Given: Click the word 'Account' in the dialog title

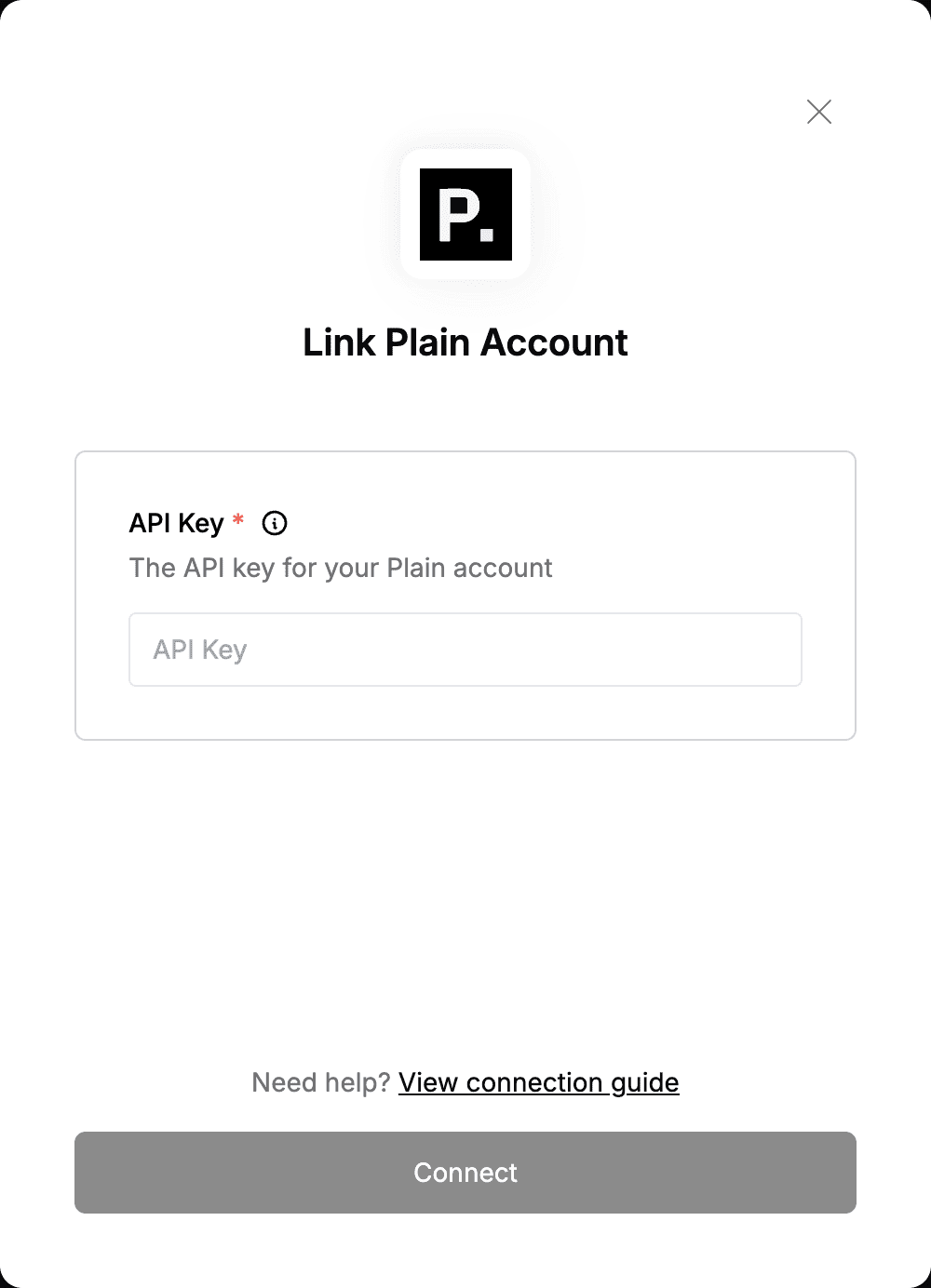Looking at the screenshot, I should point(554,342).
